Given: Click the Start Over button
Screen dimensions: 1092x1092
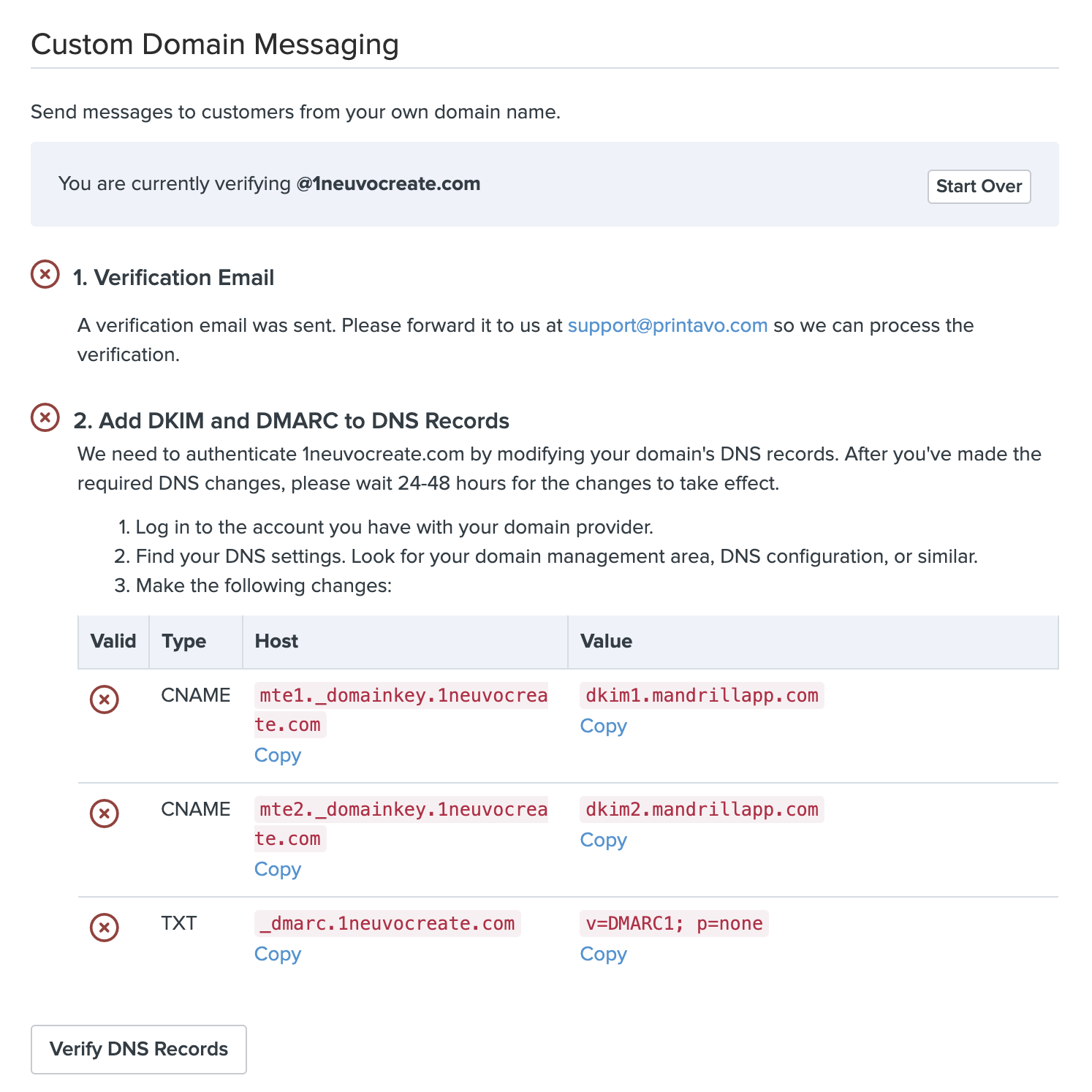Looking at the screenshot, I should (979, 186).
